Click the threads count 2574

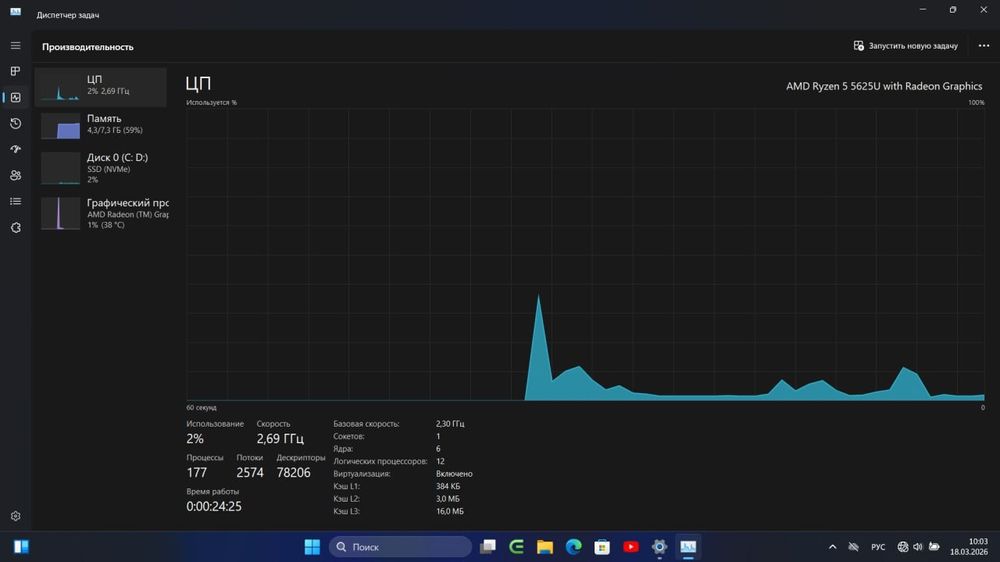[x=249, y=473]
